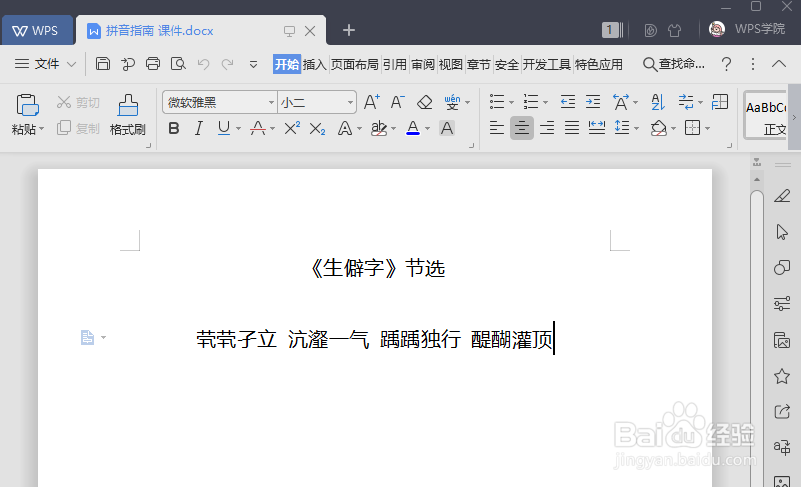Increase font size with A+ icon
Screen dimensions: 801x487
tap(371, 102)
